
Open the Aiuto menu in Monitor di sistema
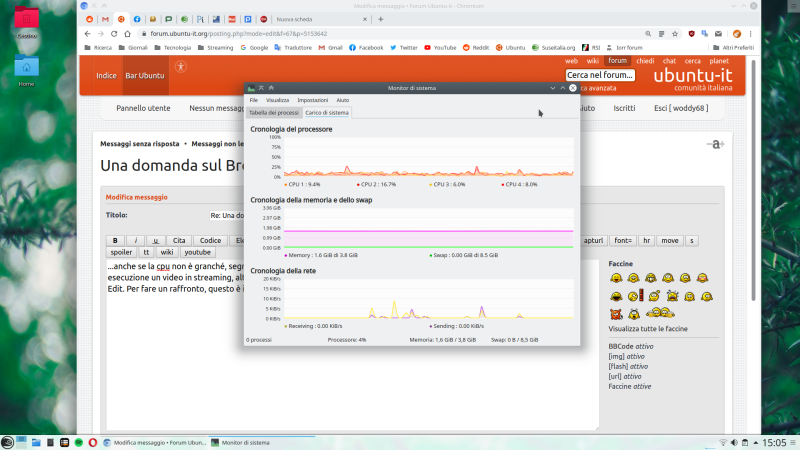(x=342, y=100)
